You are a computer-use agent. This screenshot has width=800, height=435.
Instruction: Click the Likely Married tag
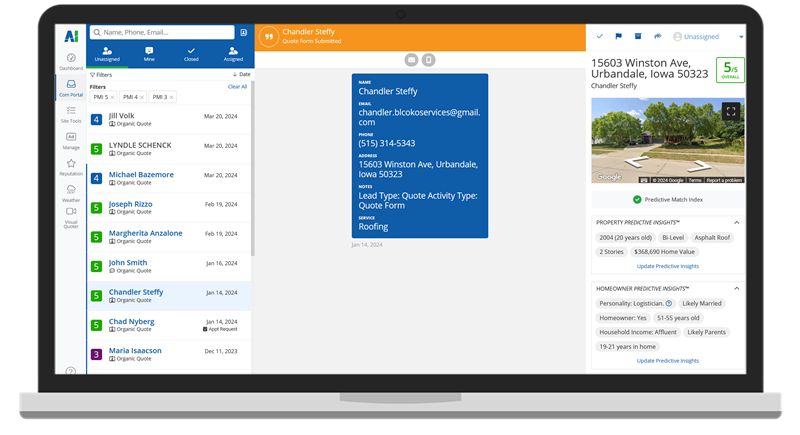[x=702, y=303]
